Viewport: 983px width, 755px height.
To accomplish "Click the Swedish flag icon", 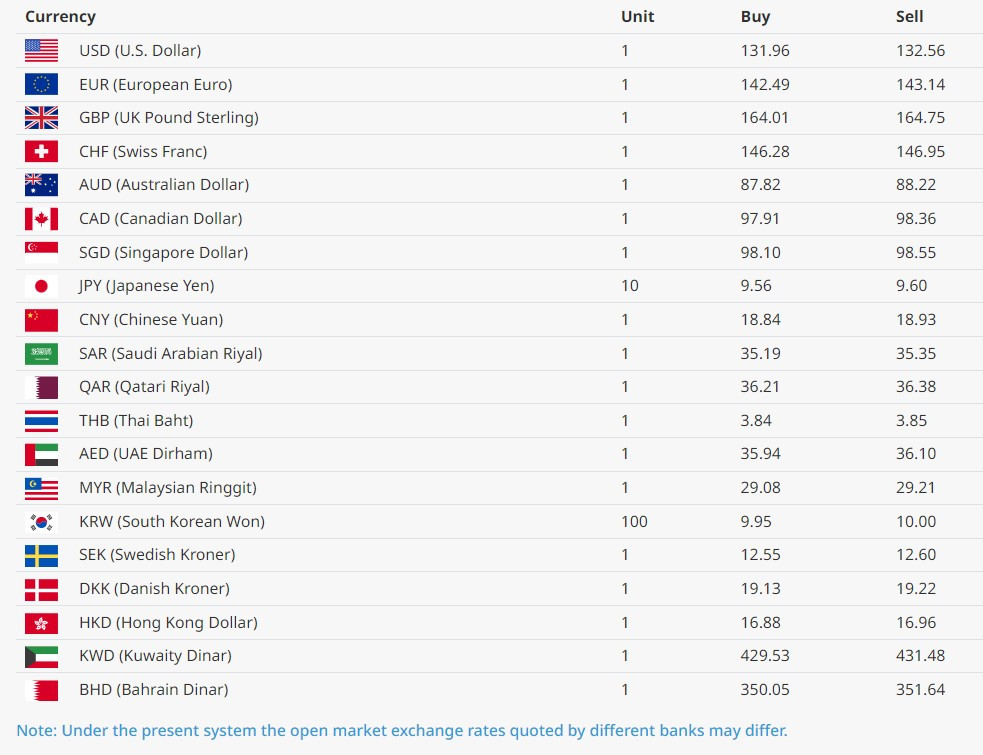I will 41,556.
